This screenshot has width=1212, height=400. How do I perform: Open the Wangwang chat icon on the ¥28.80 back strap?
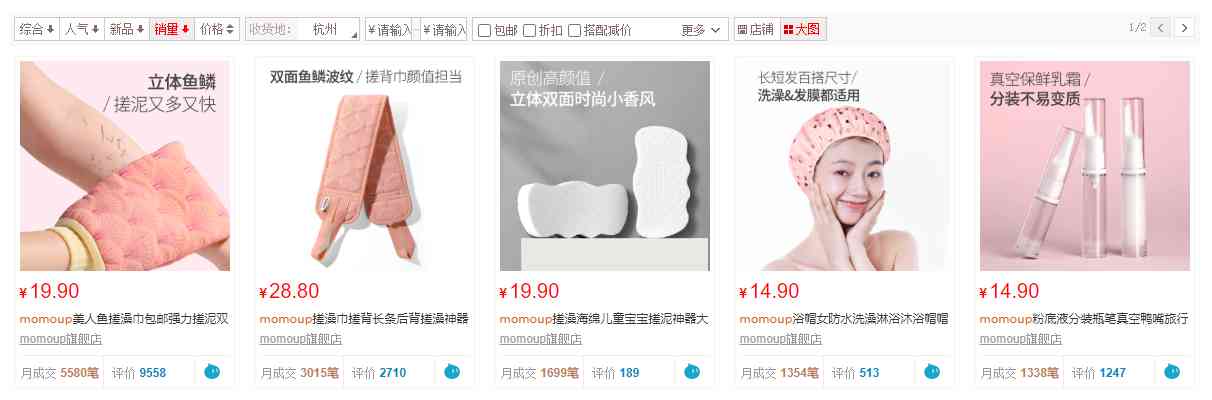pyautogui.click(x=452, y=372)
